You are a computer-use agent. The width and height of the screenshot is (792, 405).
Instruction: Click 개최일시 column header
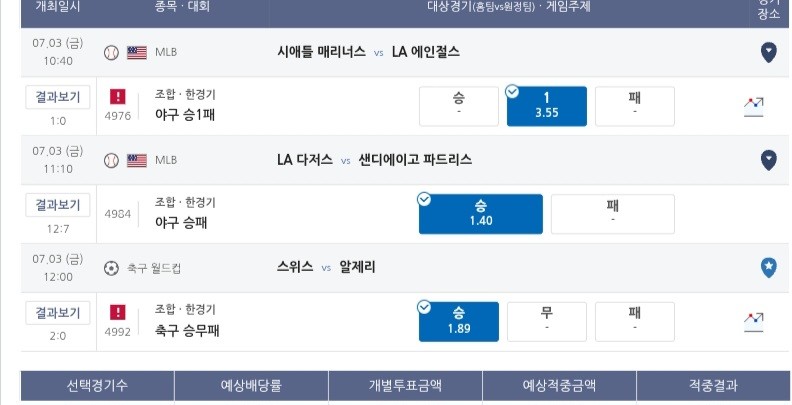(58, 7)
